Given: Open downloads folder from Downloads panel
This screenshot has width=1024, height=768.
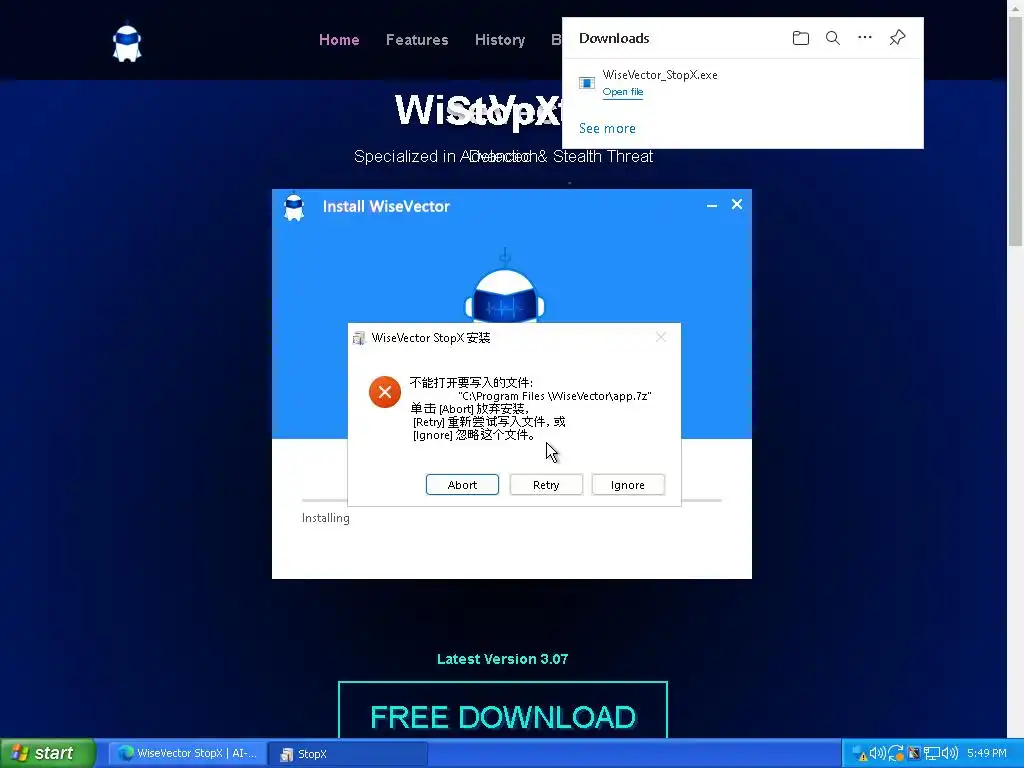Looking at the screenshot, I should pos(801,38).
